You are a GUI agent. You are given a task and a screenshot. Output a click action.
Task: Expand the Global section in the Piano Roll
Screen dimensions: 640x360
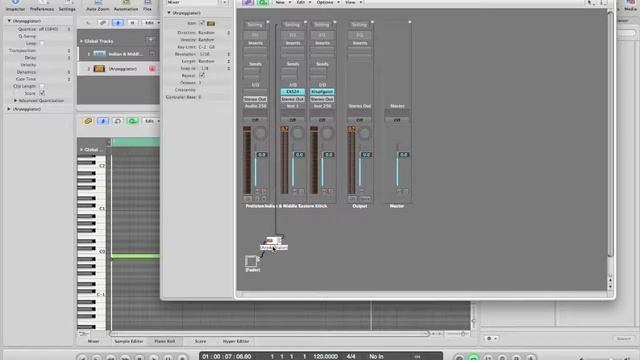[x=81, y=150]
